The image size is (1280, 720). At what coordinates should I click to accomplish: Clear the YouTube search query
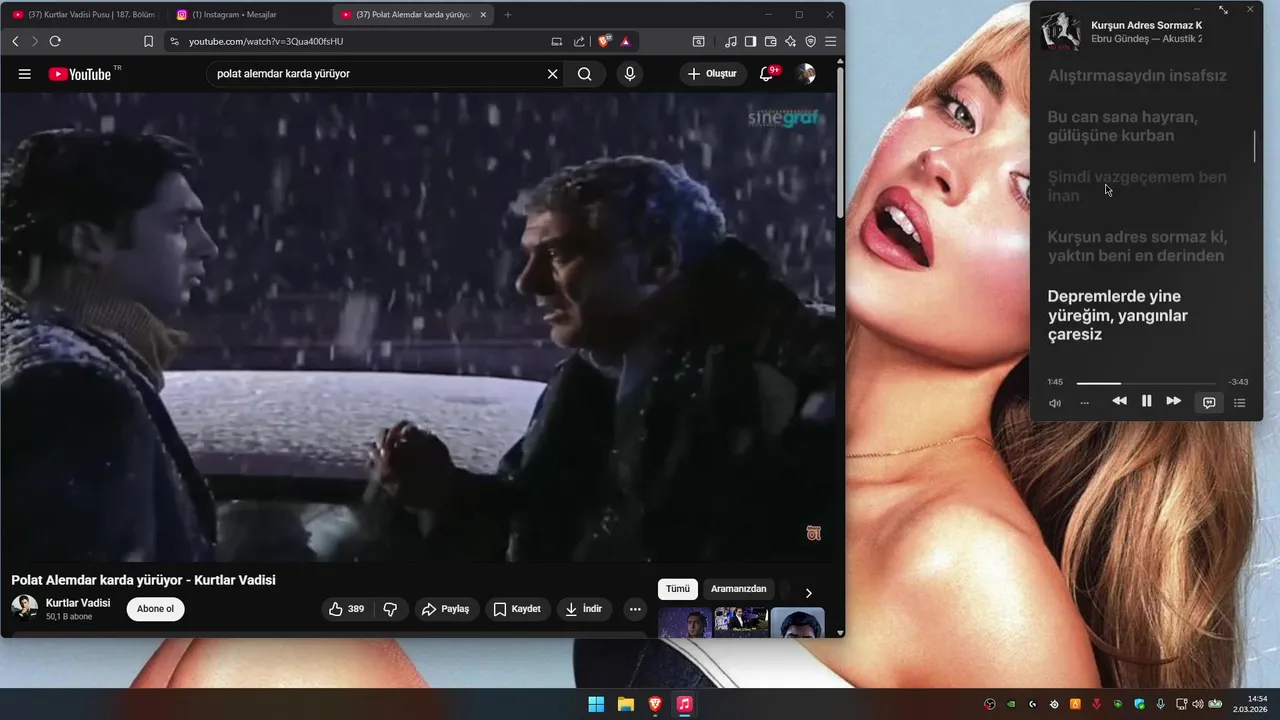pyautogui.click(x=552, y=74)
